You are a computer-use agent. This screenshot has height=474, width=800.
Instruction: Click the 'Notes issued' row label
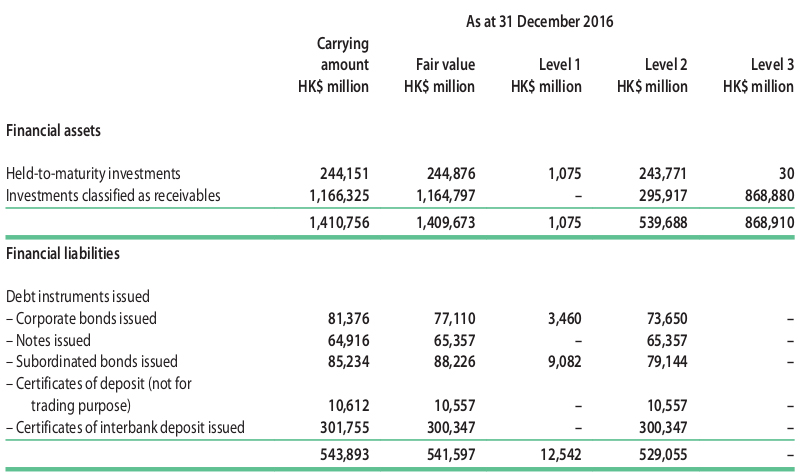coord(48,340)
